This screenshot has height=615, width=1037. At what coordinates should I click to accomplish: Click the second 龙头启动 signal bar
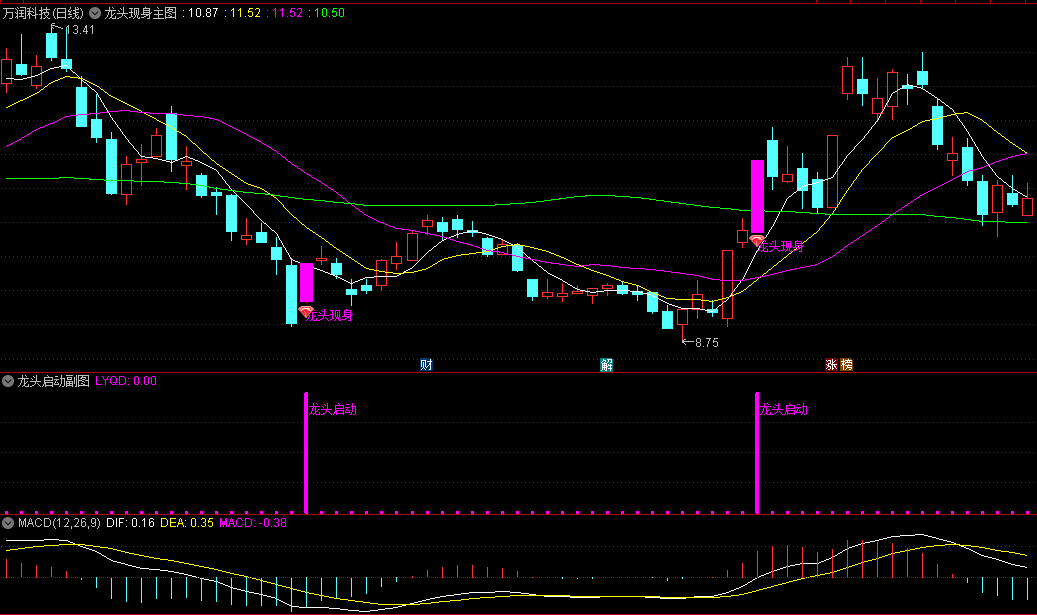pyautogui.click(x=757, y=452)
